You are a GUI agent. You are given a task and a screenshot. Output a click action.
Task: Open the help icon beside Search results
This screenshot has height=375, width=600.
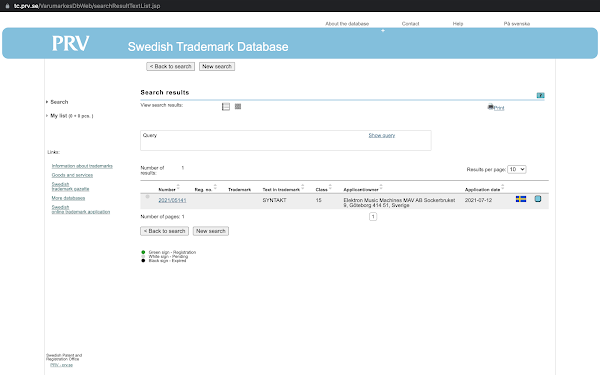click(540, 95)
